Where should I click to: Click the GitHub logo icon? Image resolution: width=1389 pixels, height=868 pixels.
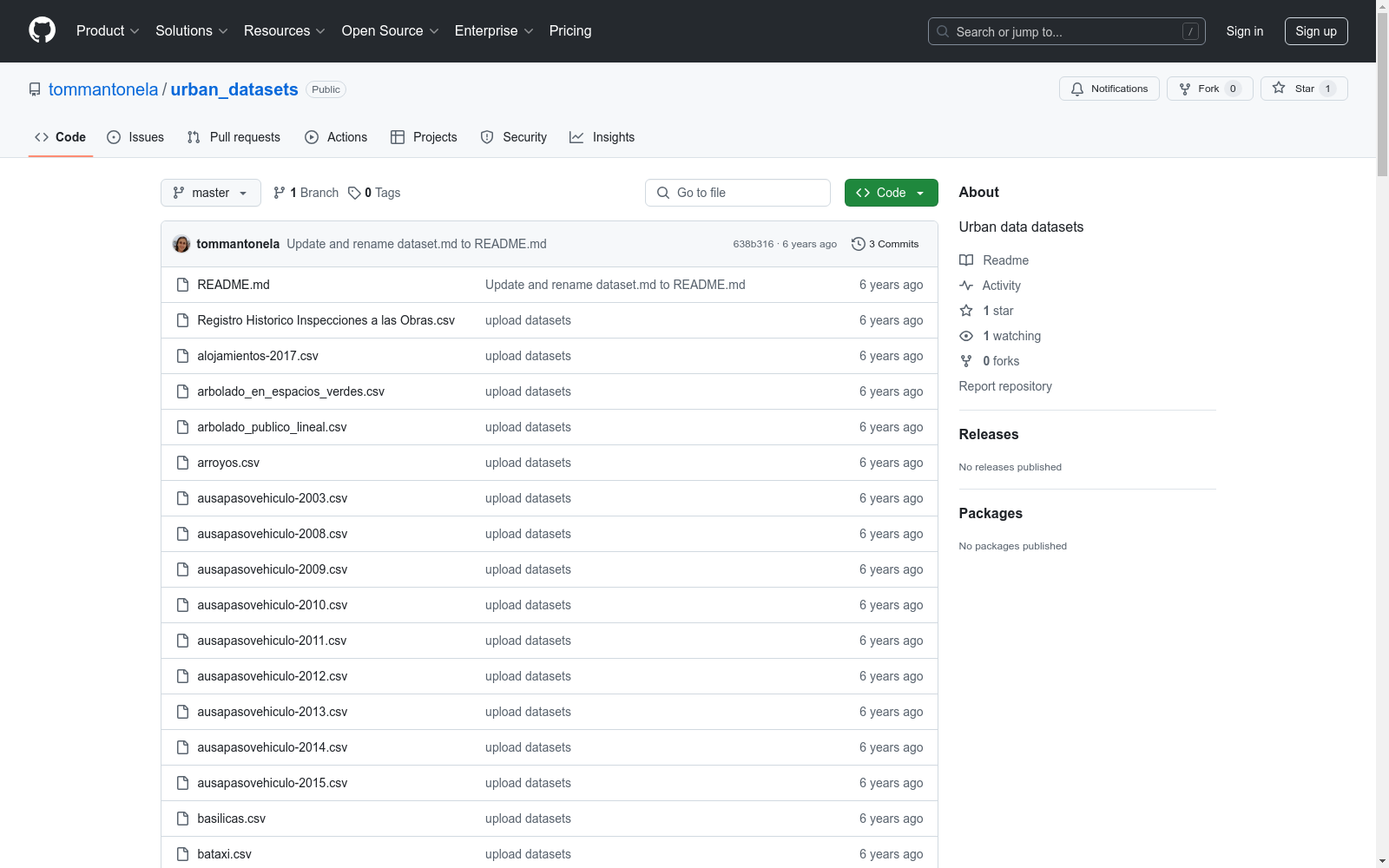pos(42,30)
